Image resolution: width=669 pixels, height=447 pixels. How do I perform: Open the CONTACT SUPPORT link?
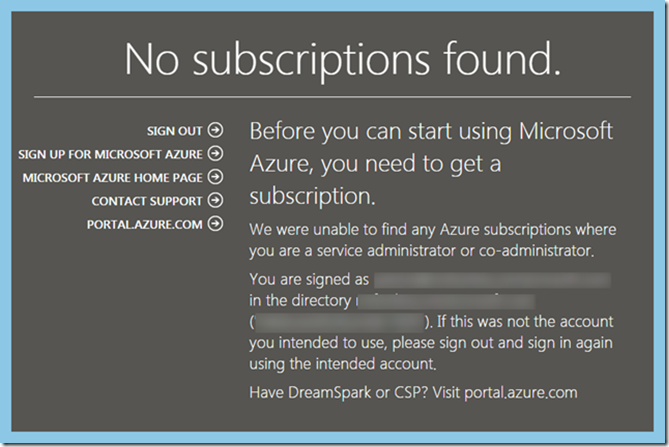click(x=147, y=201)
